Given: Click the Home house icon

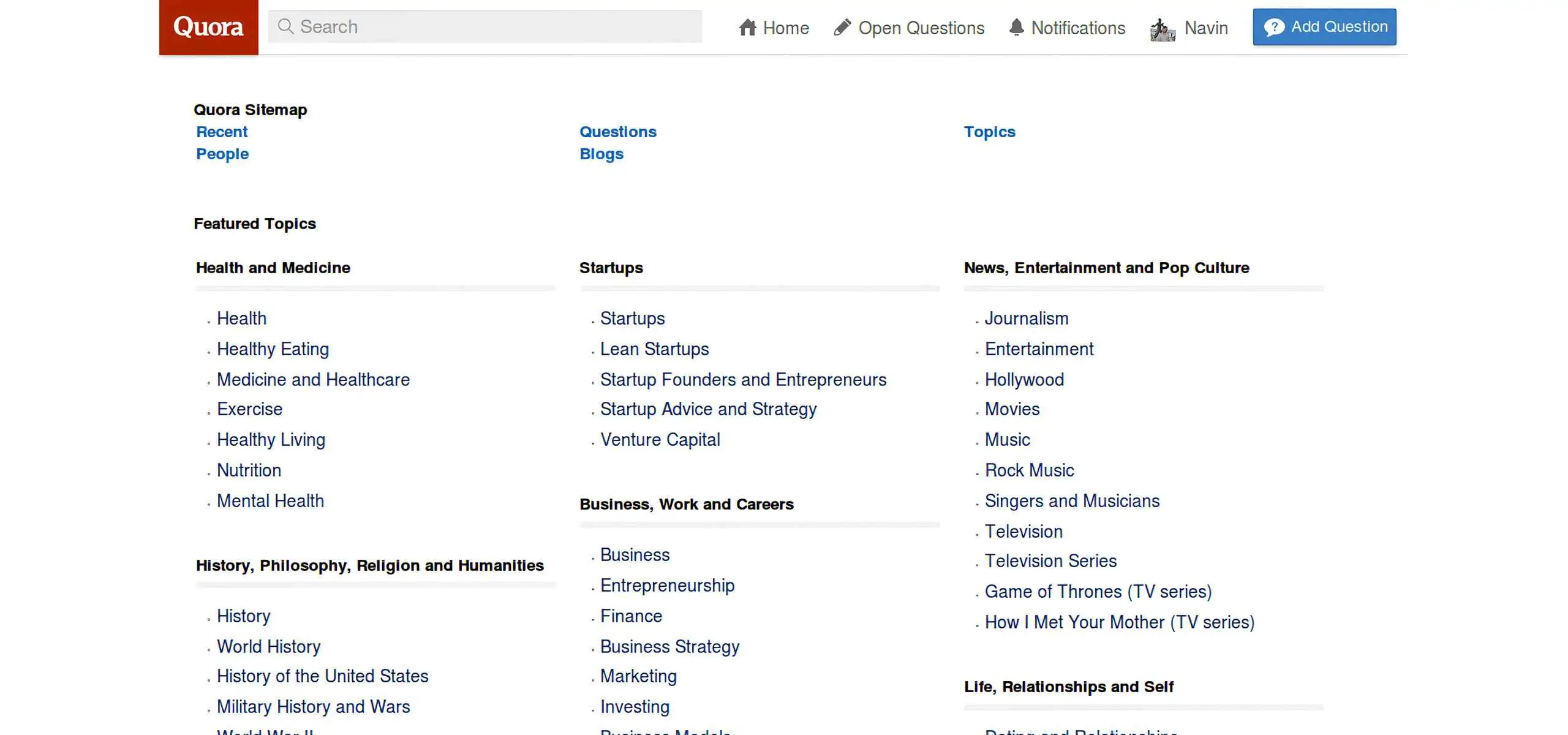Looking at the screenshot, I should 748,27.
